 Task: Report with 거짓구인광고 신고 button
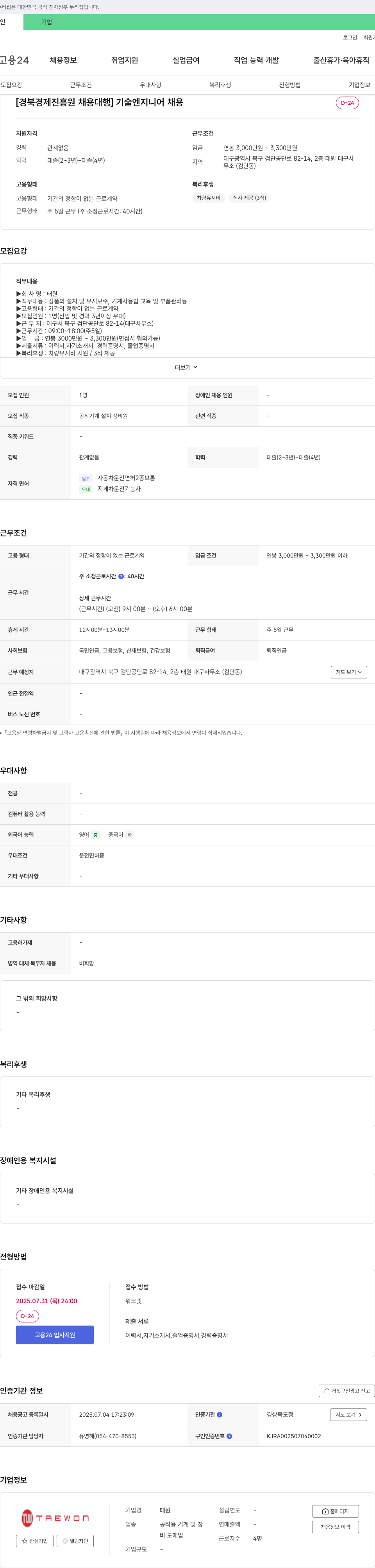[x=346, y=1391]
